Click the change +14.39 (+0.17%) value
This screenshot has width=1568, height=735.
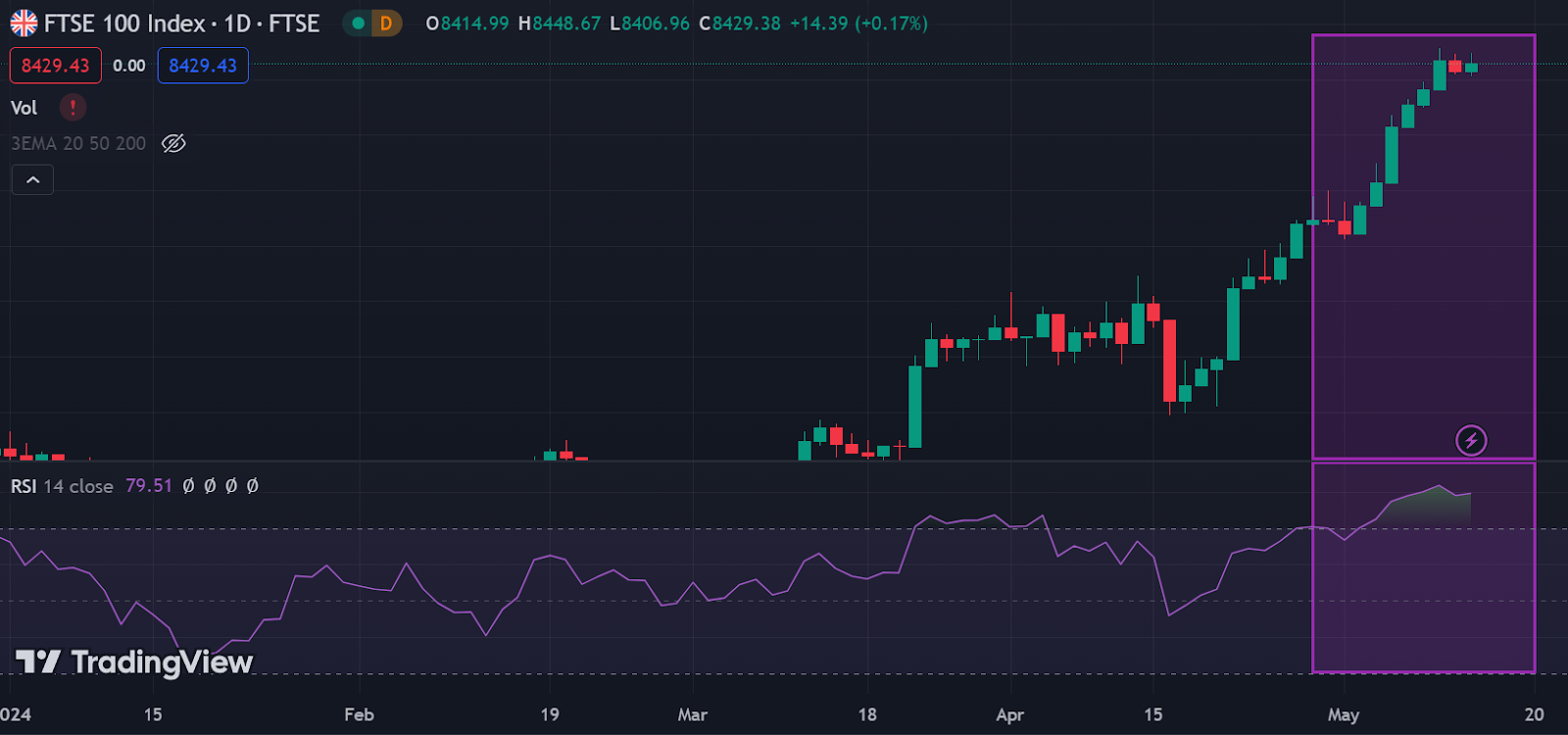point(858,24)
